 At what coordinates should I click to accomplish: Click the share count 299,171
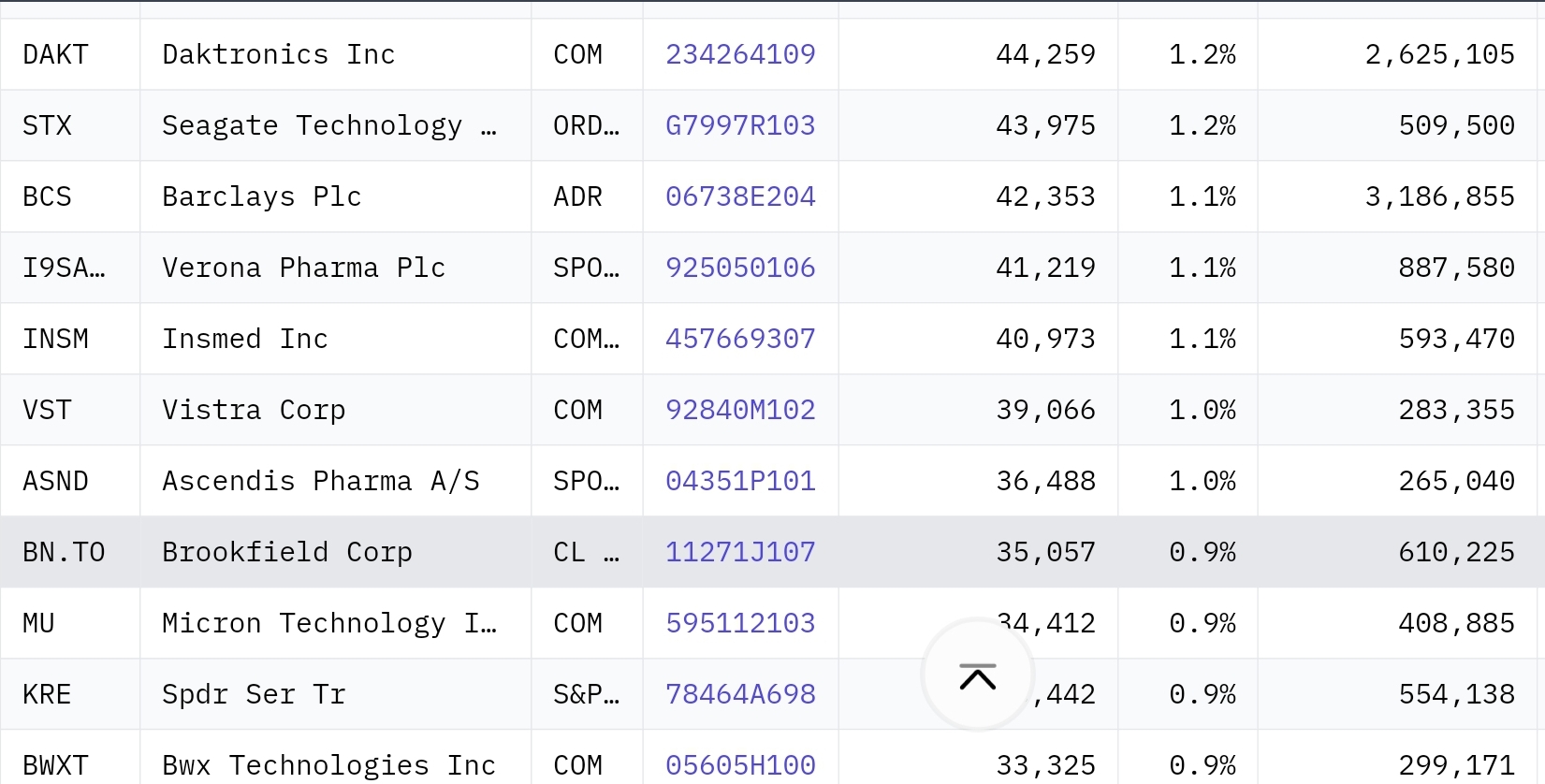pyautogui.click(x=1457, y=765)
